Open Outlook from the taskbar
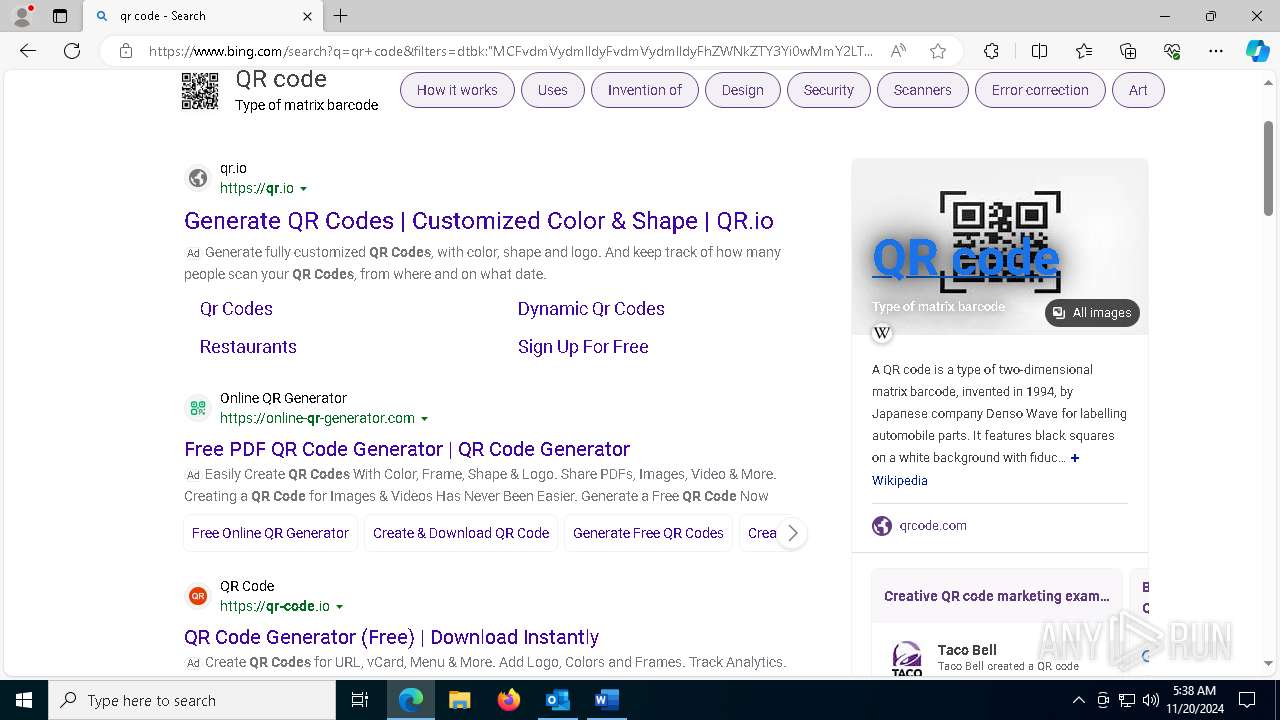This screenshot has width=1280, height=720. pyautogui.click(x=557, y=700)
